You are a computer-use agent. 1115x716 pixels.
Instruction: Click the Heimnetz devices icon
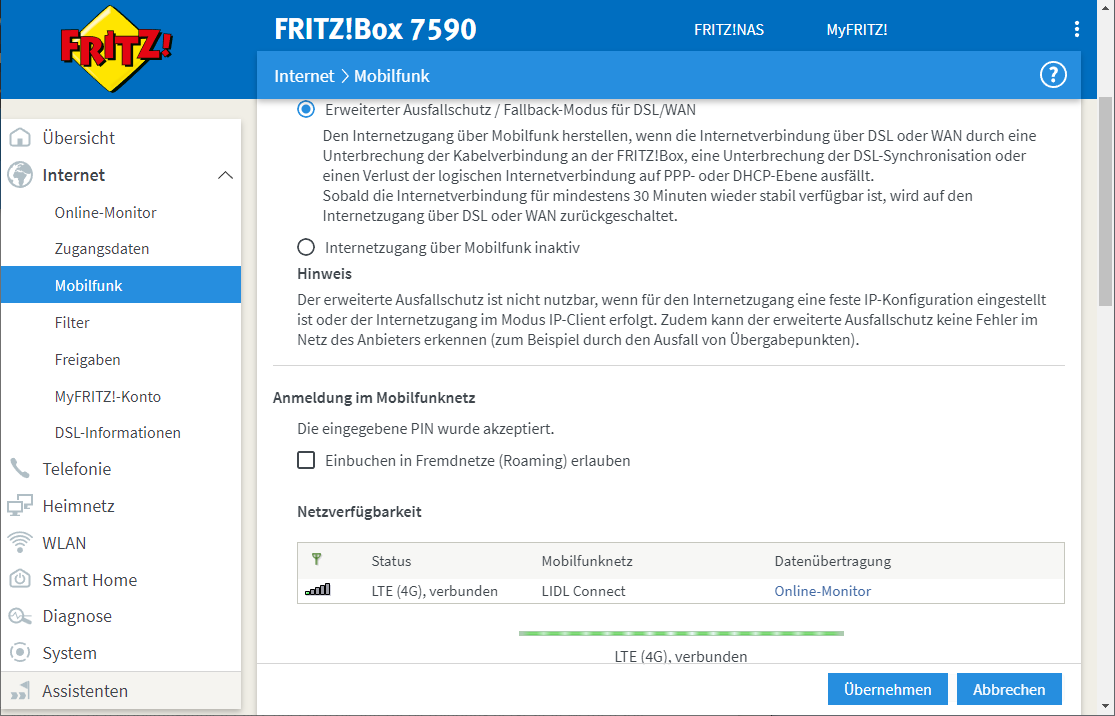pyautogui.click(x=20, y=506)
